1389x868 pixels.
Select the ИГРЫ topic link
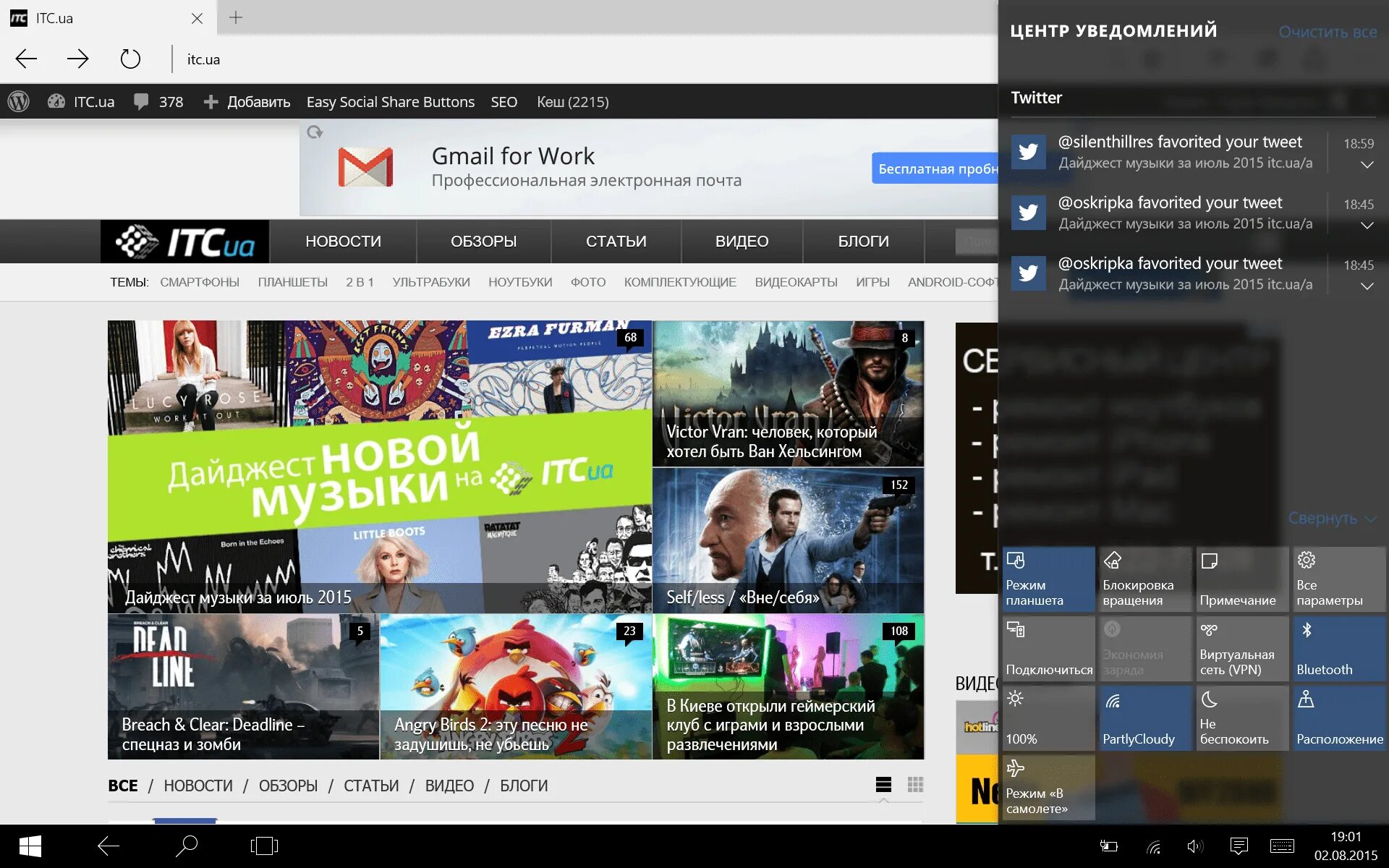tap(872, 282)
